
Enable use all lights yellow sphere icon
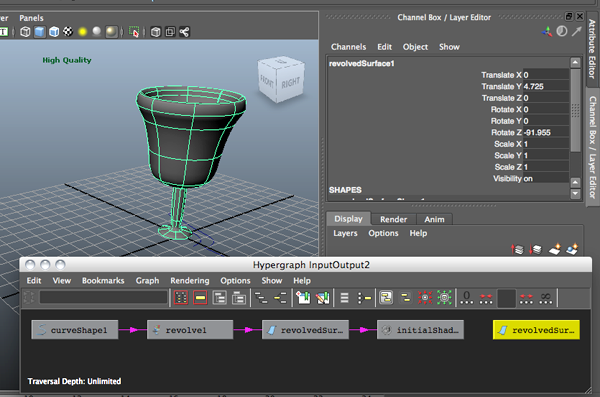coord(82,32)
